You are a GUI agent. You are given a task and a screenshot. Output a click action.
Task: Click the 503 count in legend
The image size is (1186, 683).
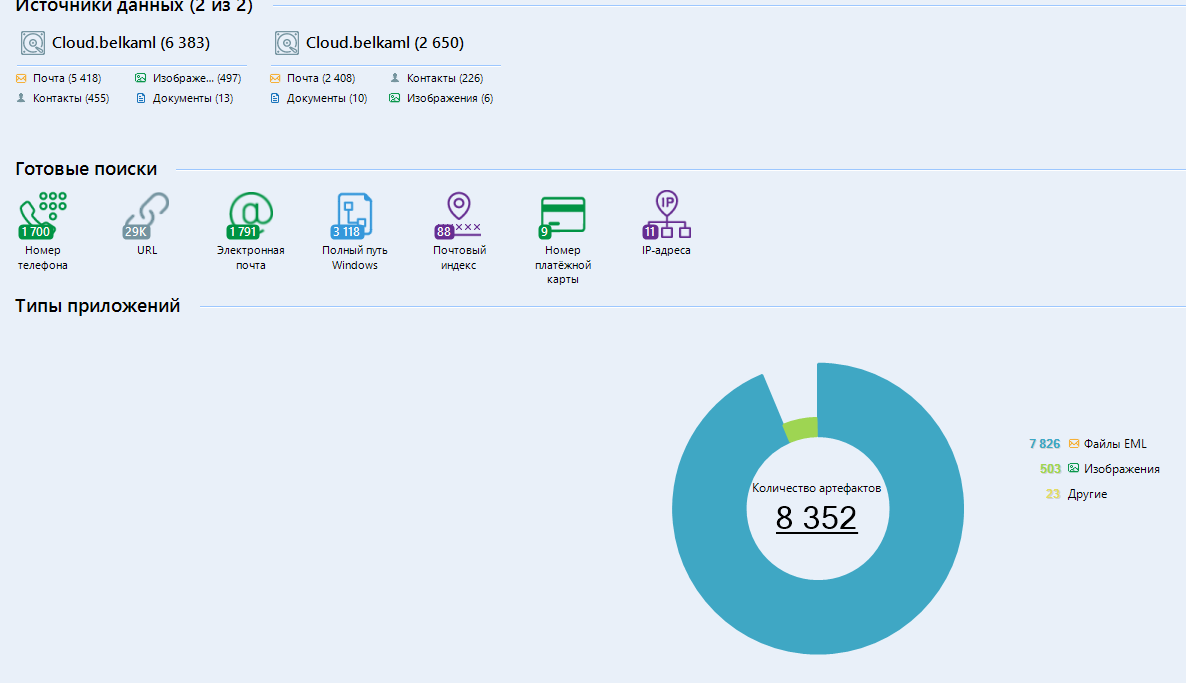1051,469
